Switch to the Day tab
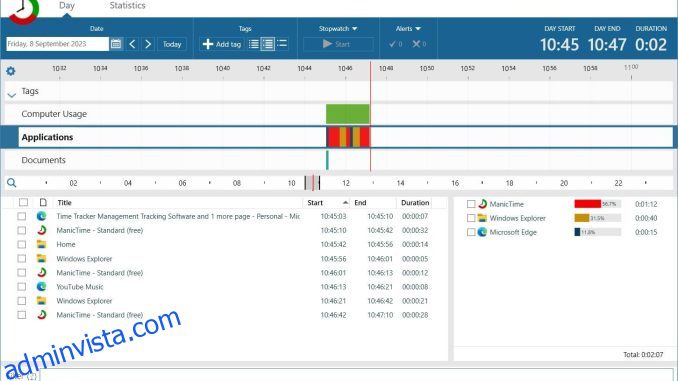Image resolution: width=678 pixels, height=381 pixels. click(x=67, y=6)
